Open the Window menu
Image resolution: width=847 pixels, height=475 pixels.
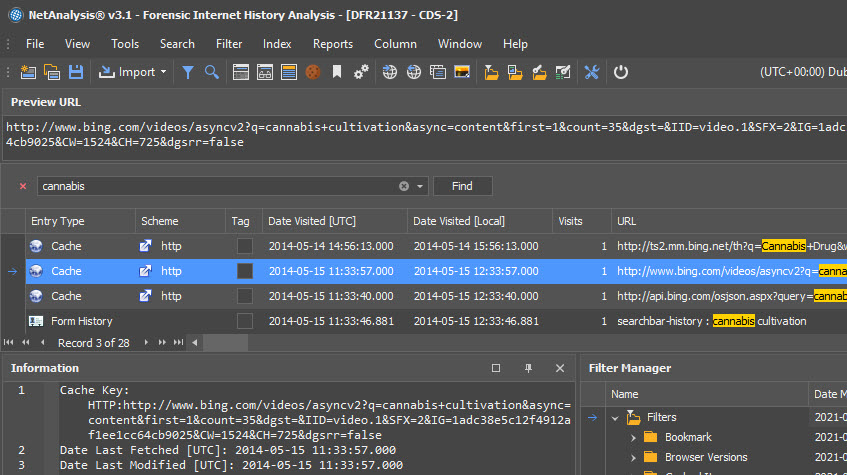coord(460,44)
